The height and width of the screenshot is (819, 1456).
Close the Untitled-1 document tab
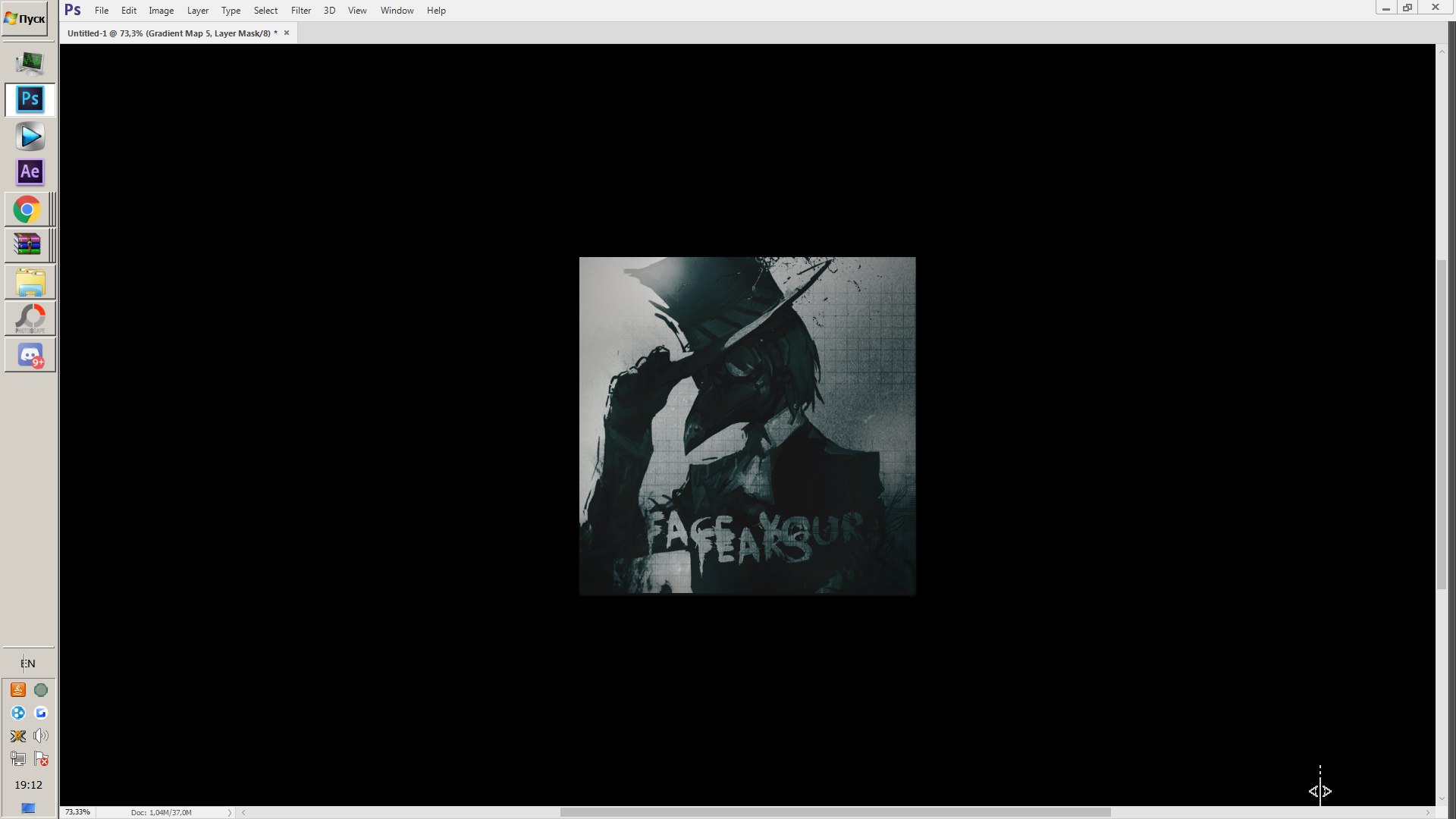287,33
